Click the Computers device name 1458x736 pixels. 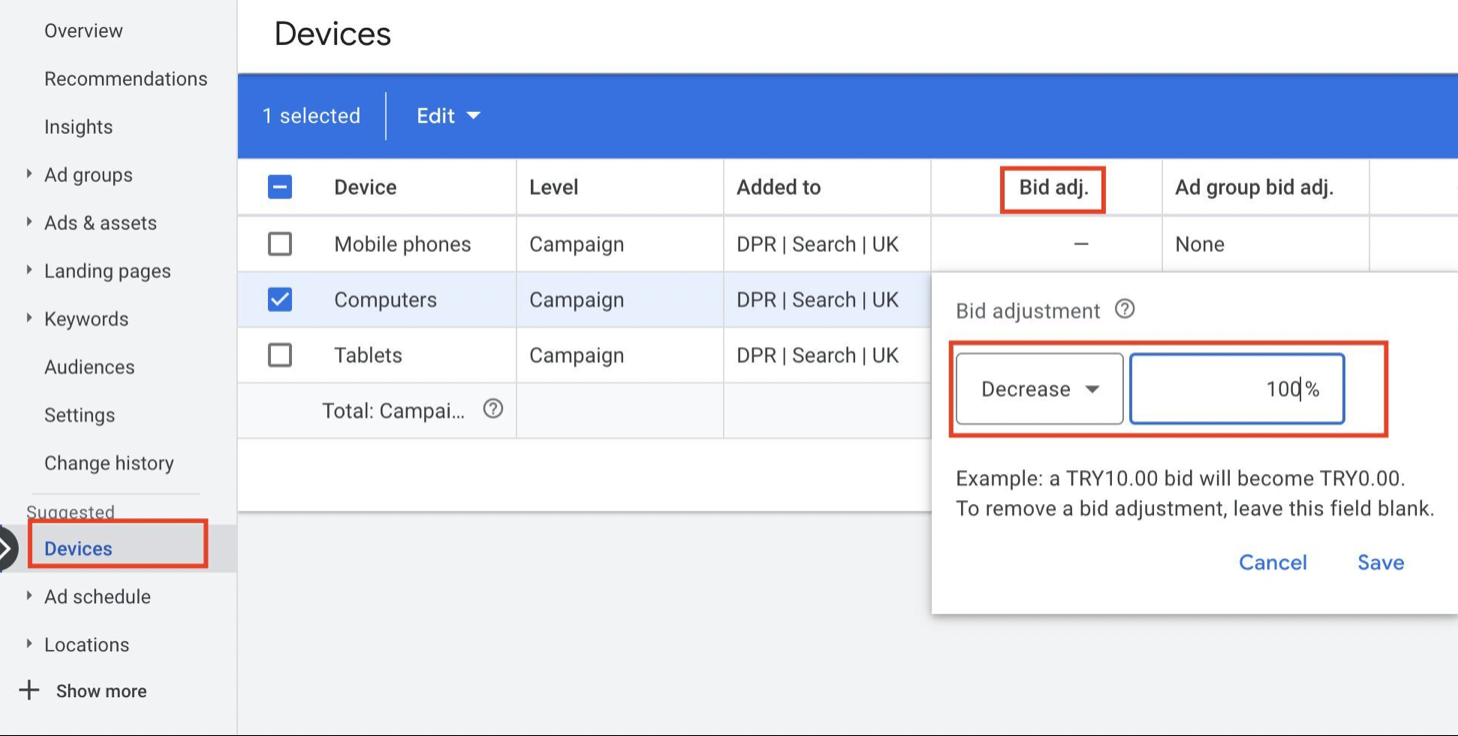pos(385,300)
